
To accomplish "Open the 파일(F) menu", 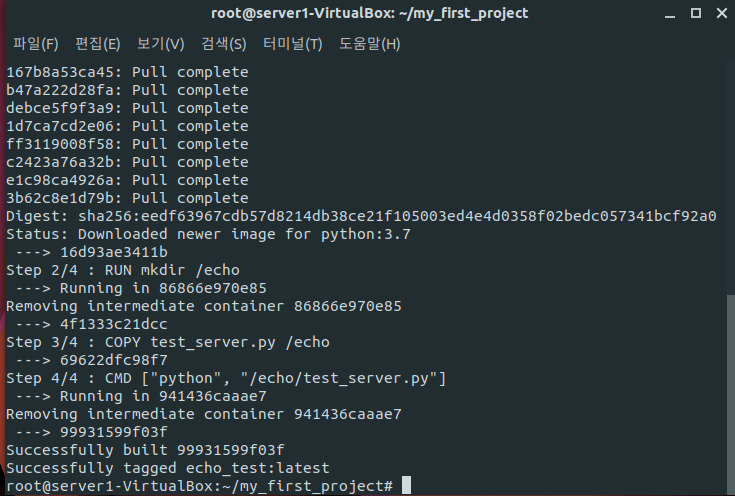I will click(x=36, y=44).
